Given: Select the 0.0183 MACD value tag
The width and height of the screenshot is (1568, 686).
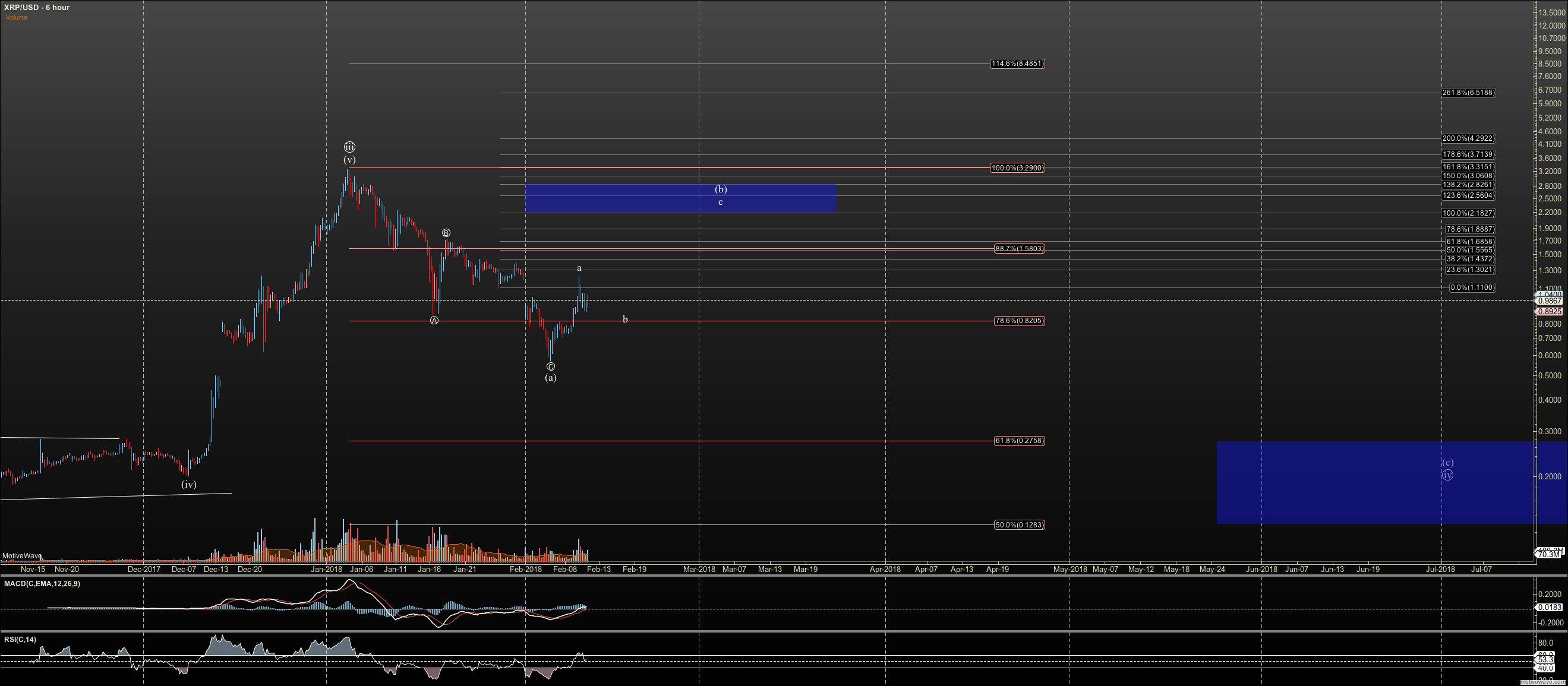Looking at the screenshot, I should click(1549, 608).
